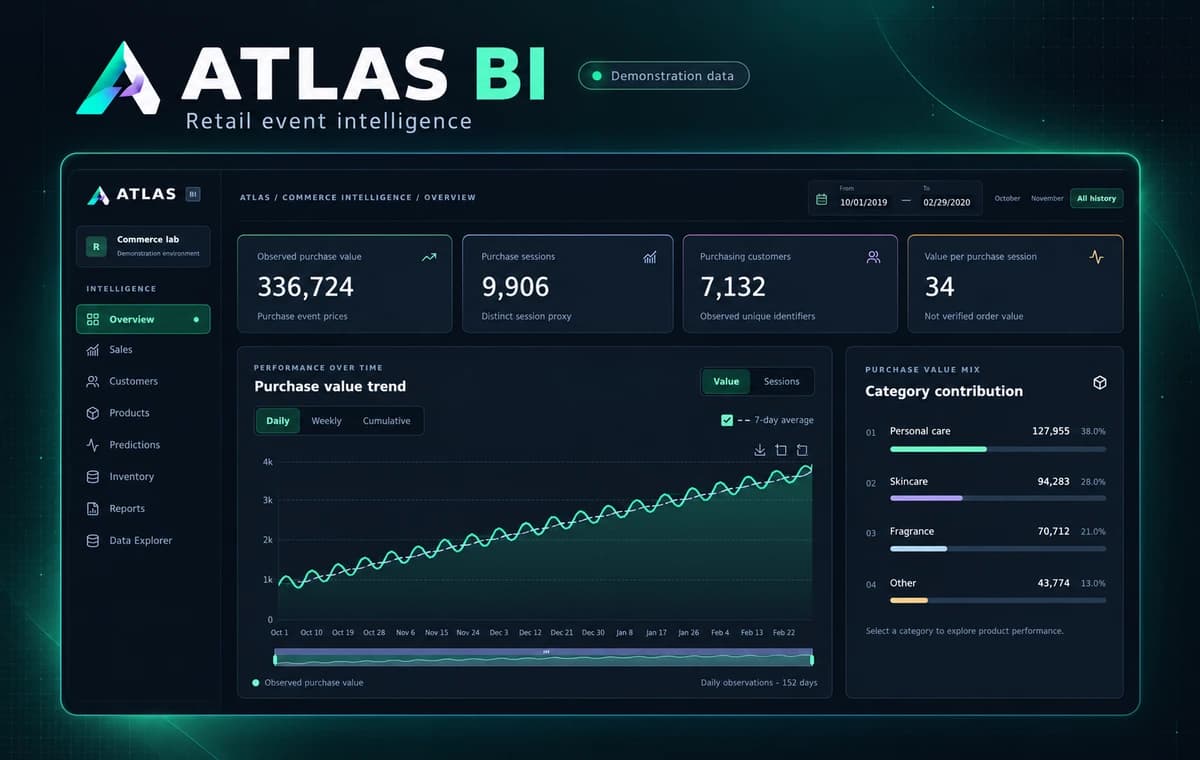Click trend arrow icon on Observed purchase value

click(429, 257)
